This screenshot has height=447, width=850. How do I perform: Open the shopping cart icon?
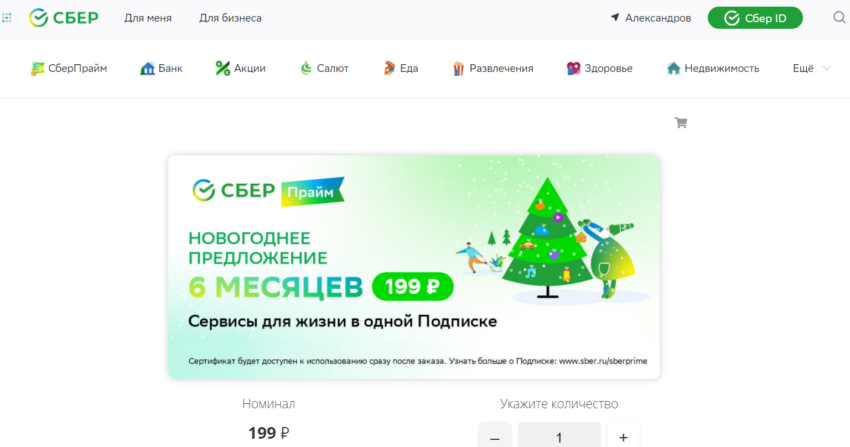pyautogui.click(x=681, y=123)
